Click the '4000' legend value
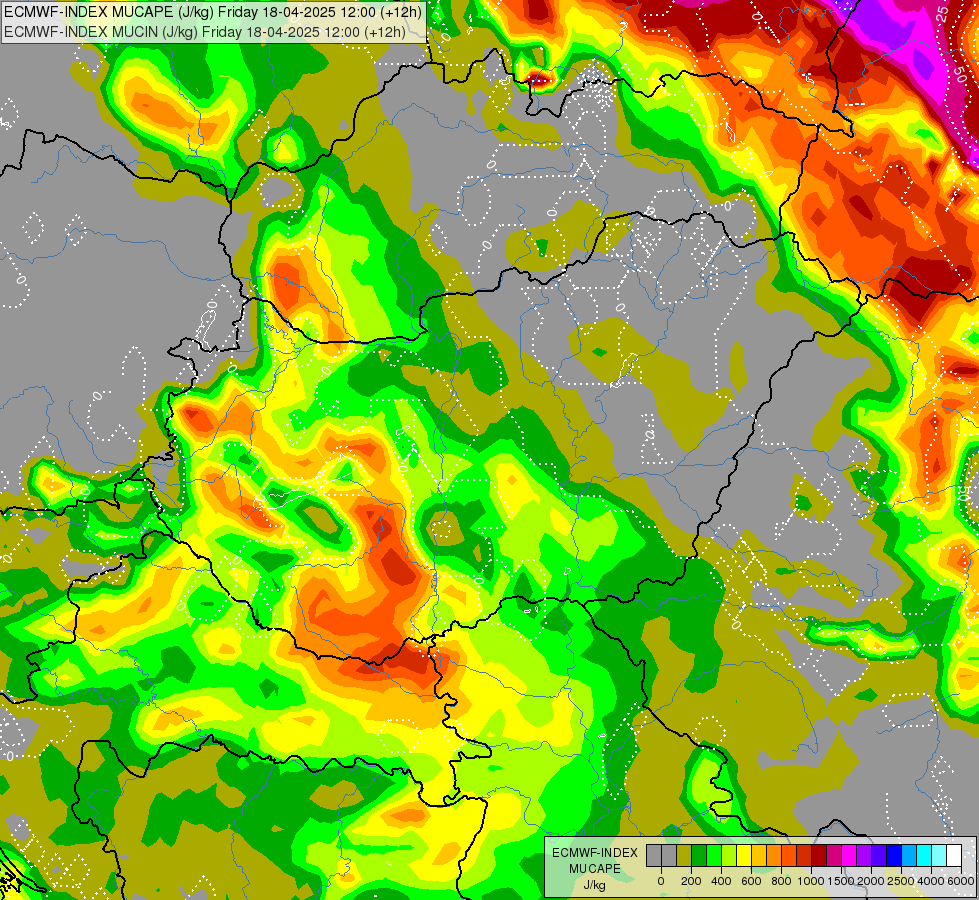Viewport: 979px width, 900px height. click(x=931, y=881)
